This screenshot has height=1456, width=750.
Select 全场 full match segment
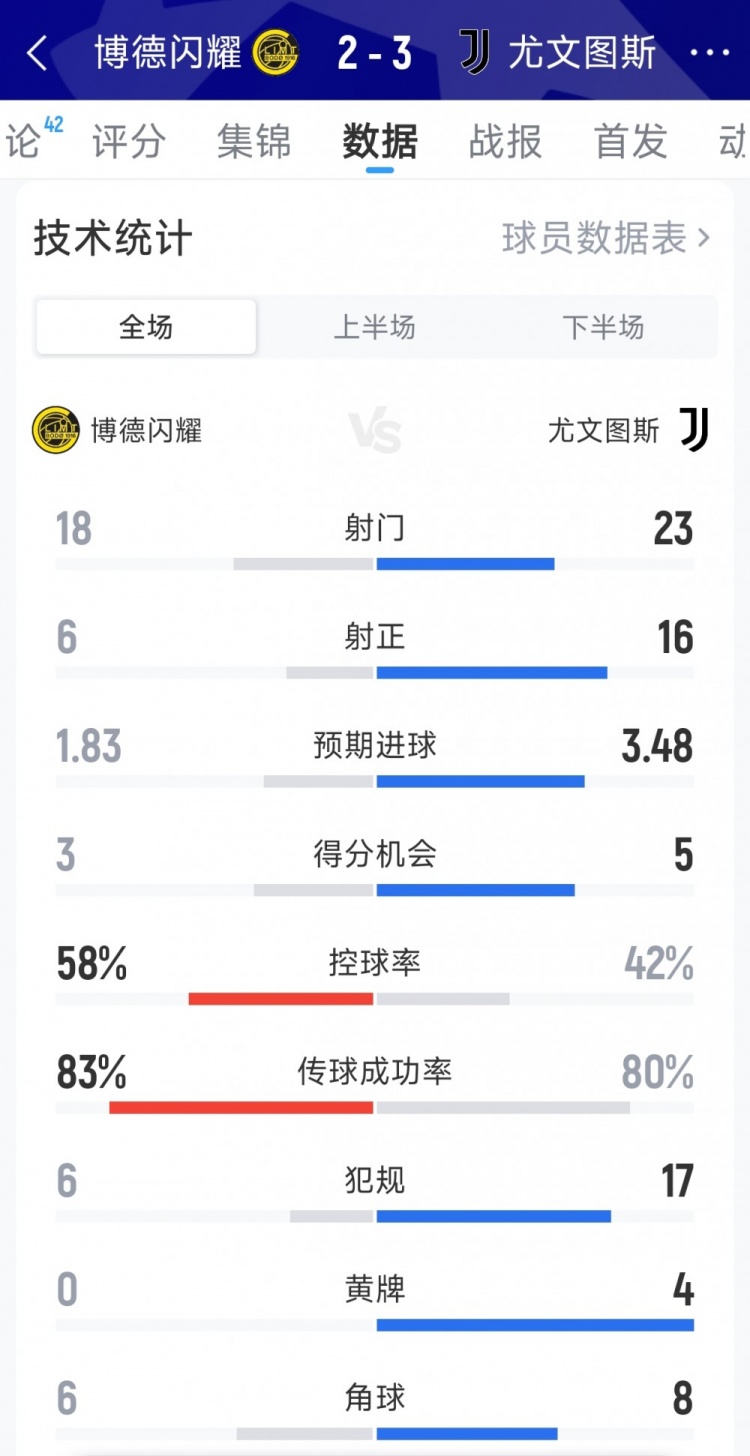coord(146,327)
